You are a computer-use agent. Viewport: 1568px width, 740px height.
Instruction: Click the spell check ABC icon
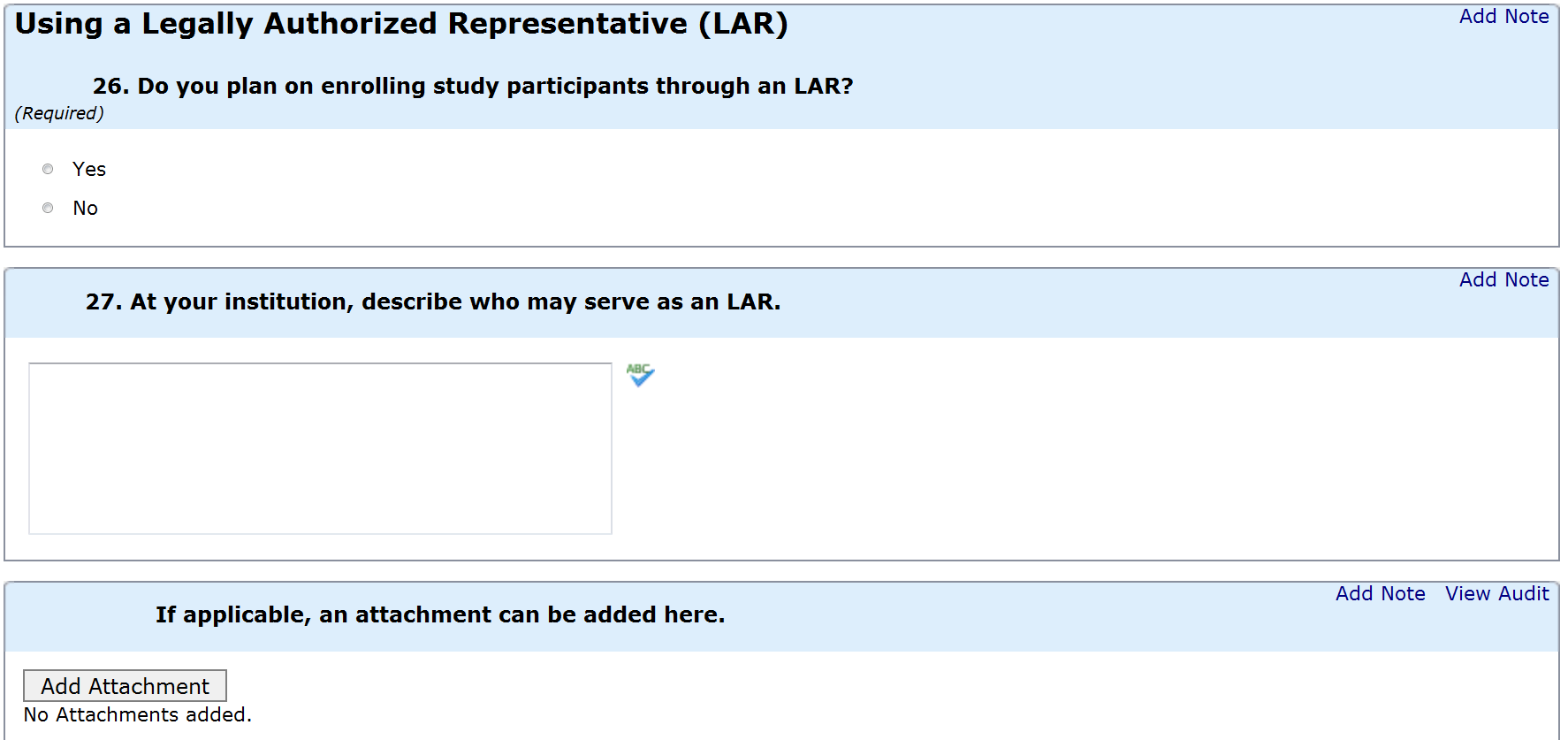(640, 375)
